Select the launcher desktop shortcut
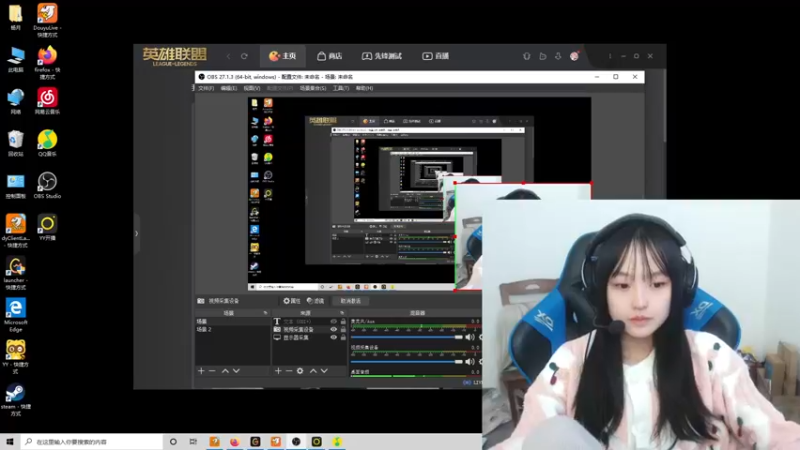This screenshot has width=800, height=450. 16,273
